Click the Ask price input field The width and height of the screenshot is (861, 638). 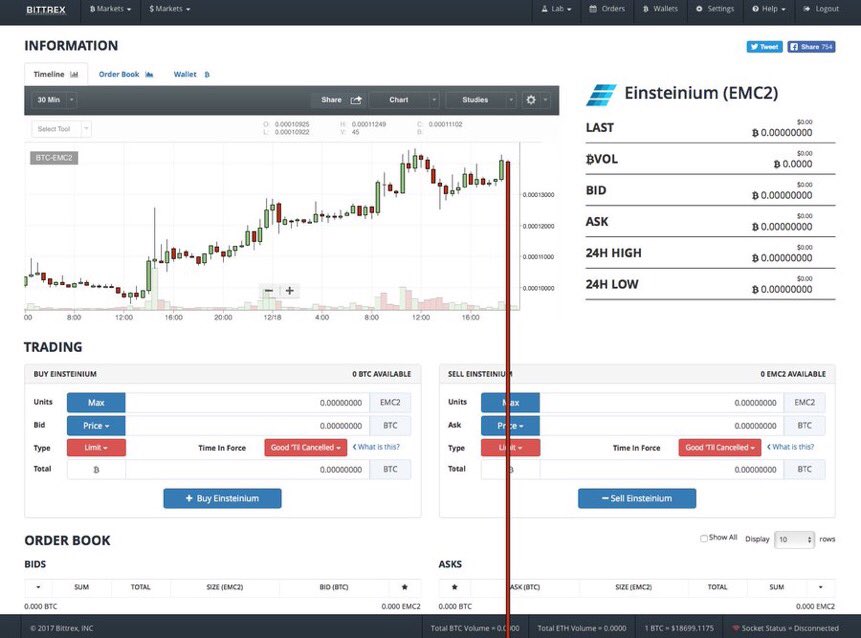click(662, 426)
